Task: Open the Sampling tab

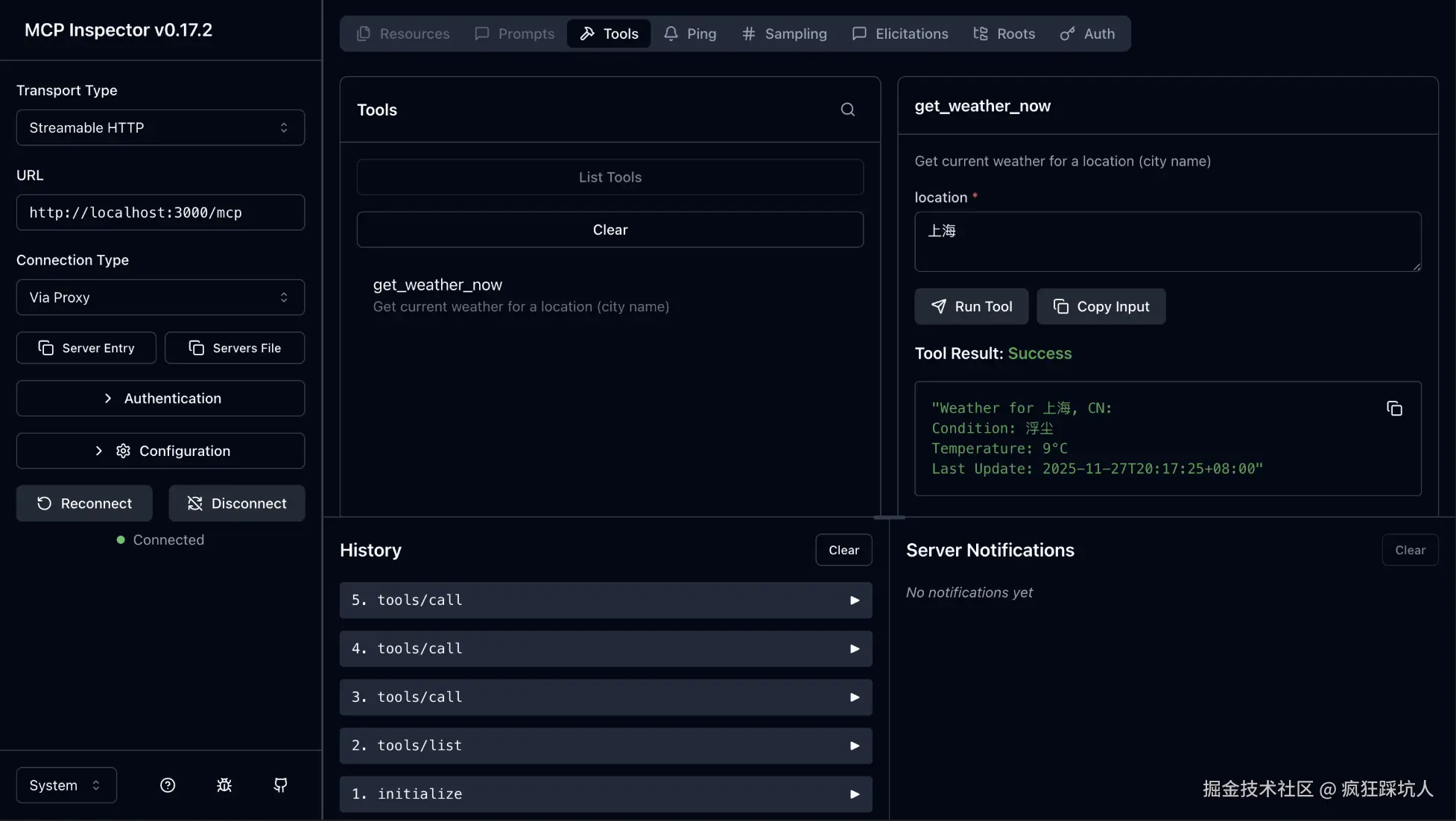Action: pyautogui.click(x=785, y=34)
